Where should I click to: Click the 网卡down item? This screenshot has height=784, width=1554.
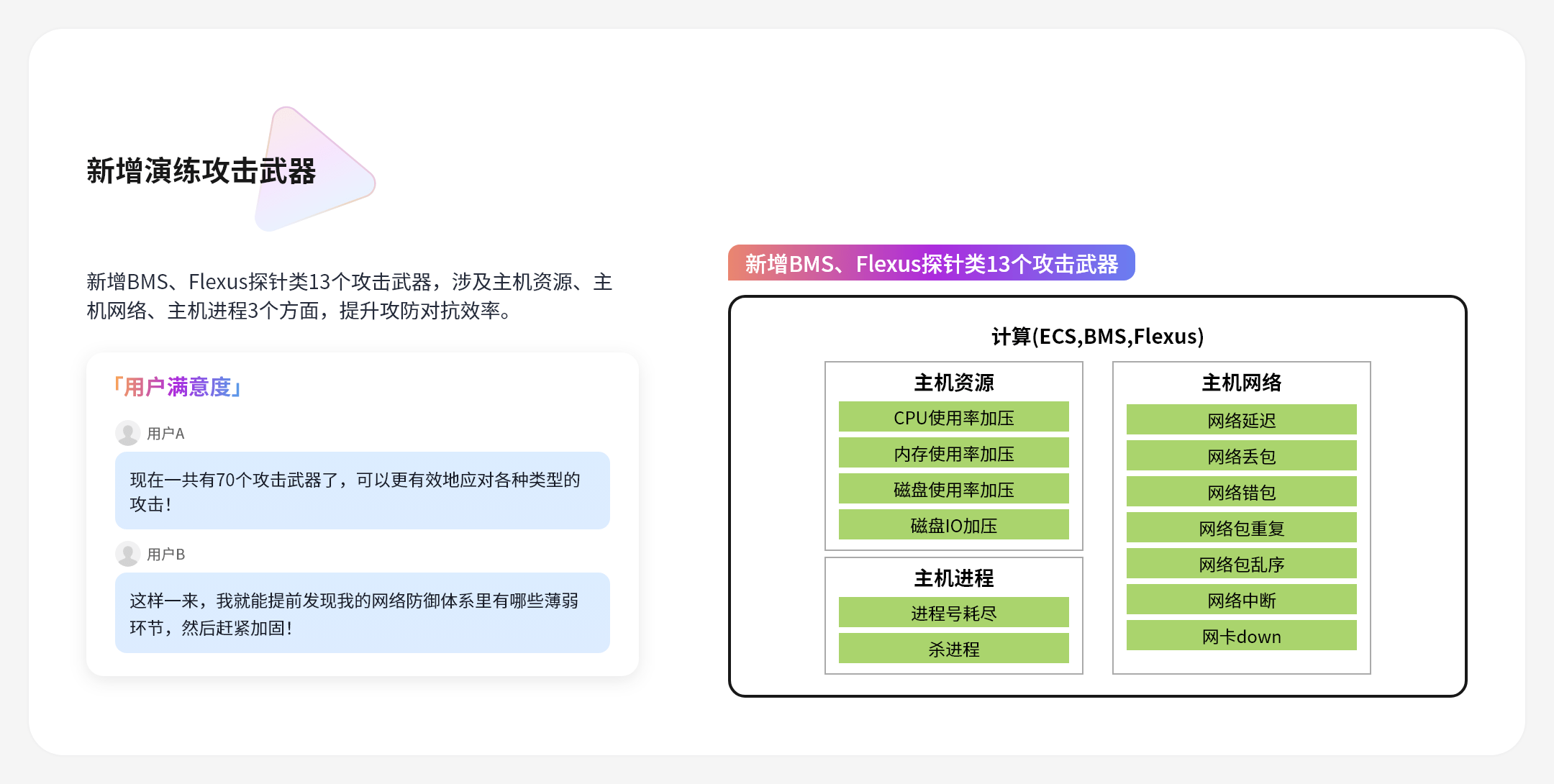point(1241,636)
